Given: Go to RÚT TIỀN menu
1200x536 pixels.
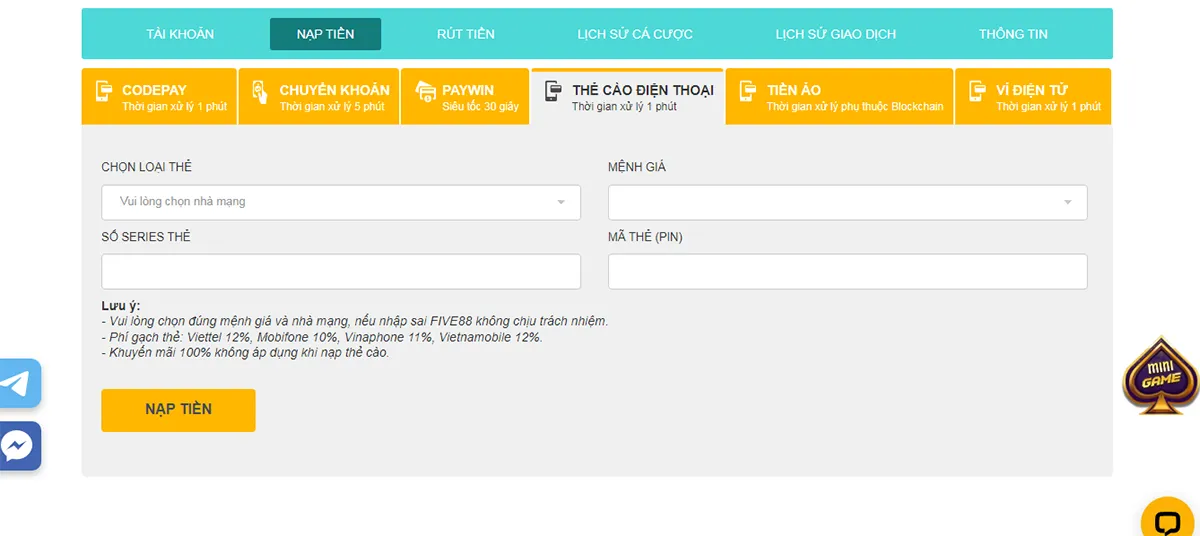Looking at the screenshot, I should (466, 34).
